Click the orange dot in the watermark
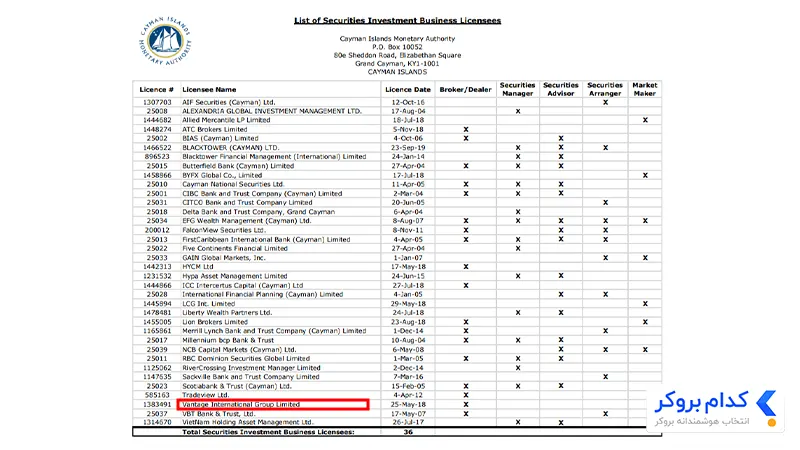800x450 pixels. 771,422
